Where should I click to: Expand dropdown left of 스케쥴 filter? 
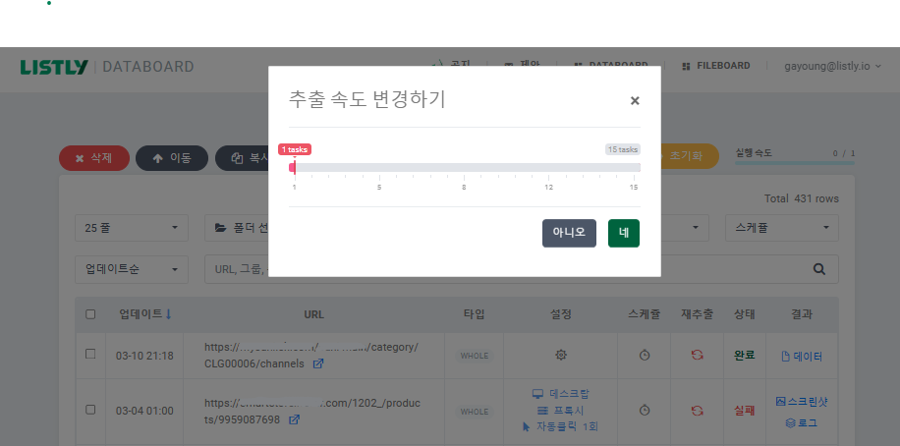[x=685, y=228]
